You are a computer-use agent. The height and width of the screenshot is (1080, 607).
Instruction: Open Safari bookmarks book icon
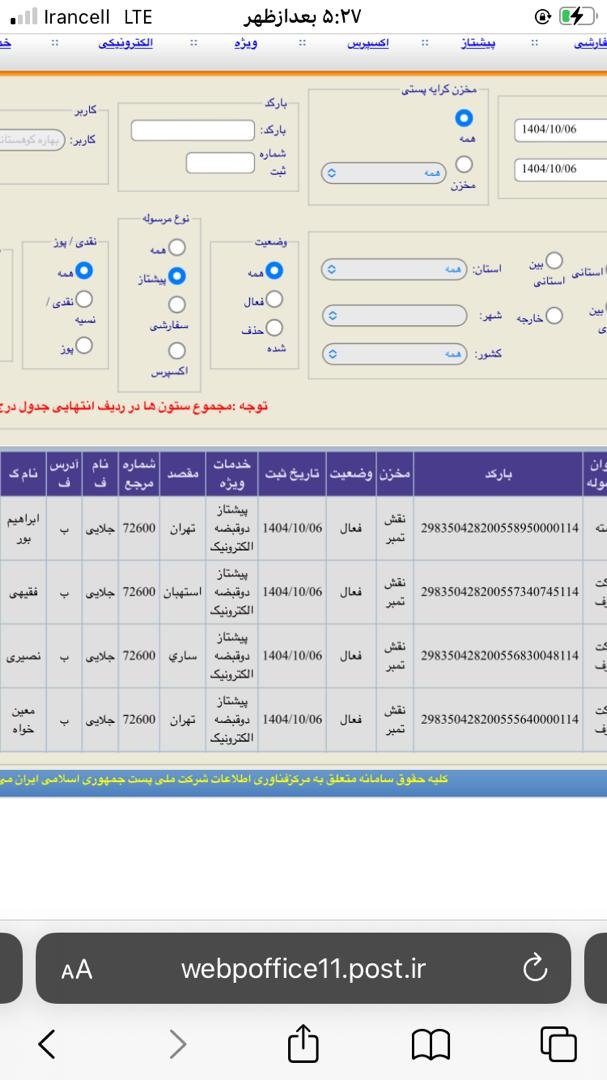click(x=430, y=1044)
